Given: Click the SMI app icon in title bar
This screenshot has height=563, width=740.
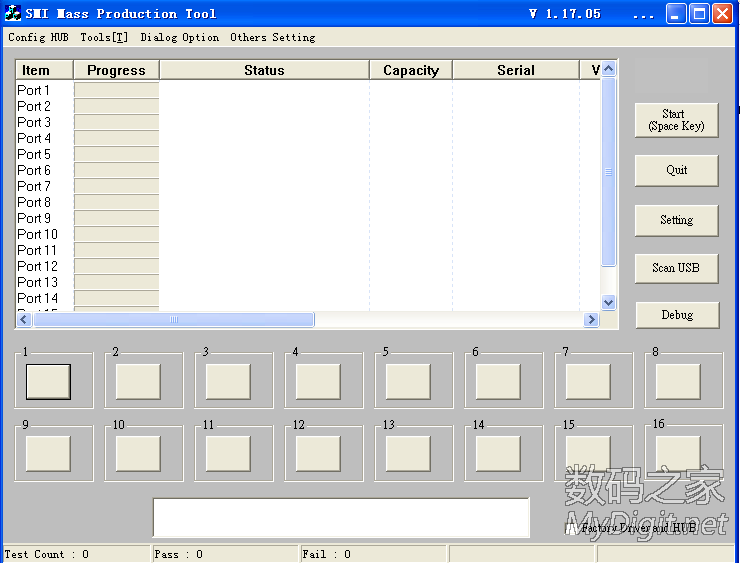Looking at the screenshot, I should pyautogui.click(x=13, y=13).
